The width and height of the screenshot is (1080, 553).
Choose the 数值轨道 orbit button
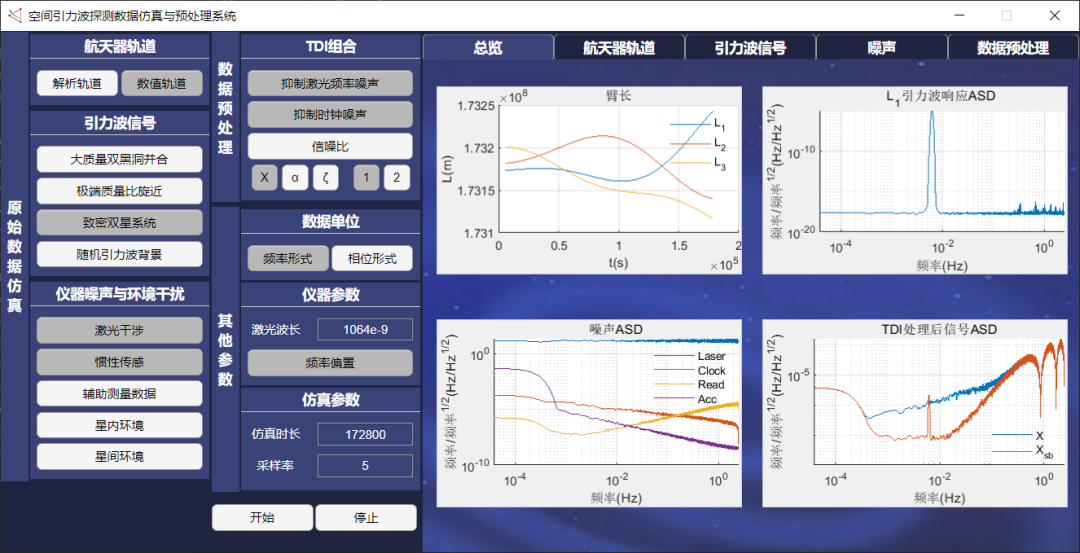(161, 83)
